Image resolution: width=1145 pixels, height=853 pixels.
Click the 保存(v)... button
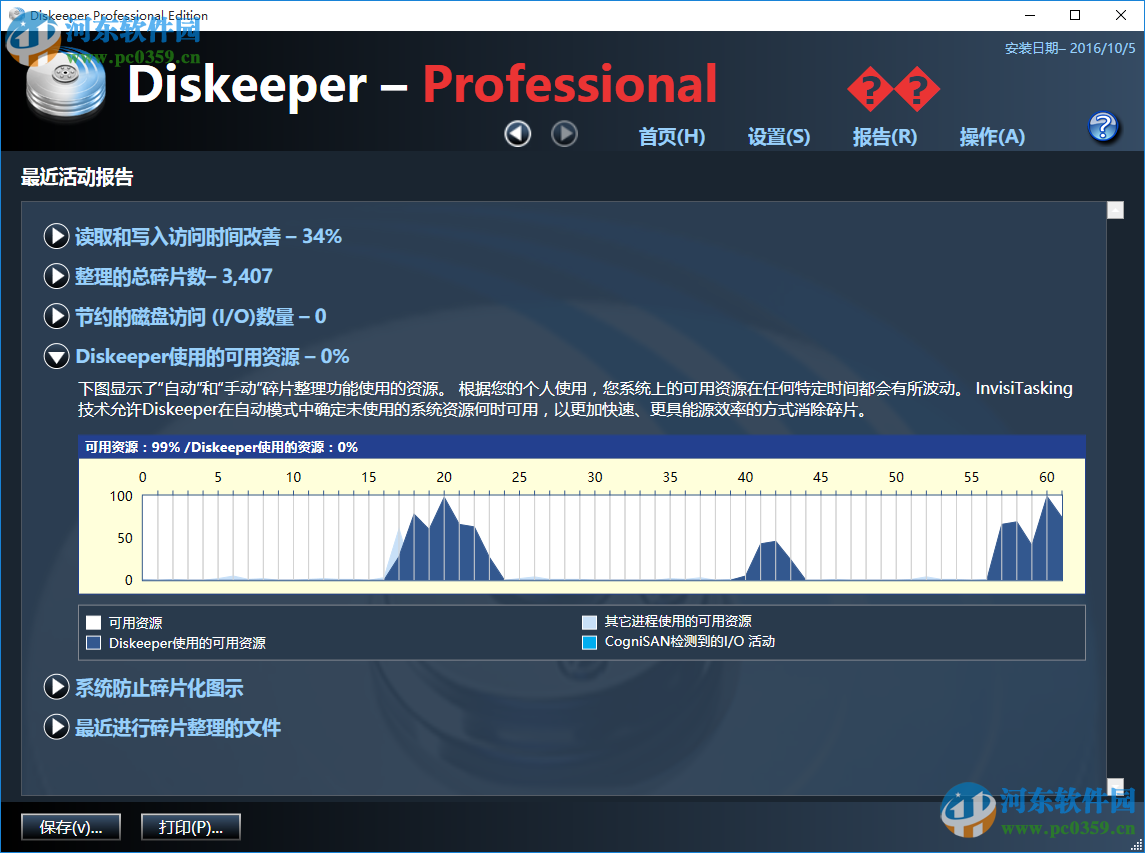click(70, 827)
